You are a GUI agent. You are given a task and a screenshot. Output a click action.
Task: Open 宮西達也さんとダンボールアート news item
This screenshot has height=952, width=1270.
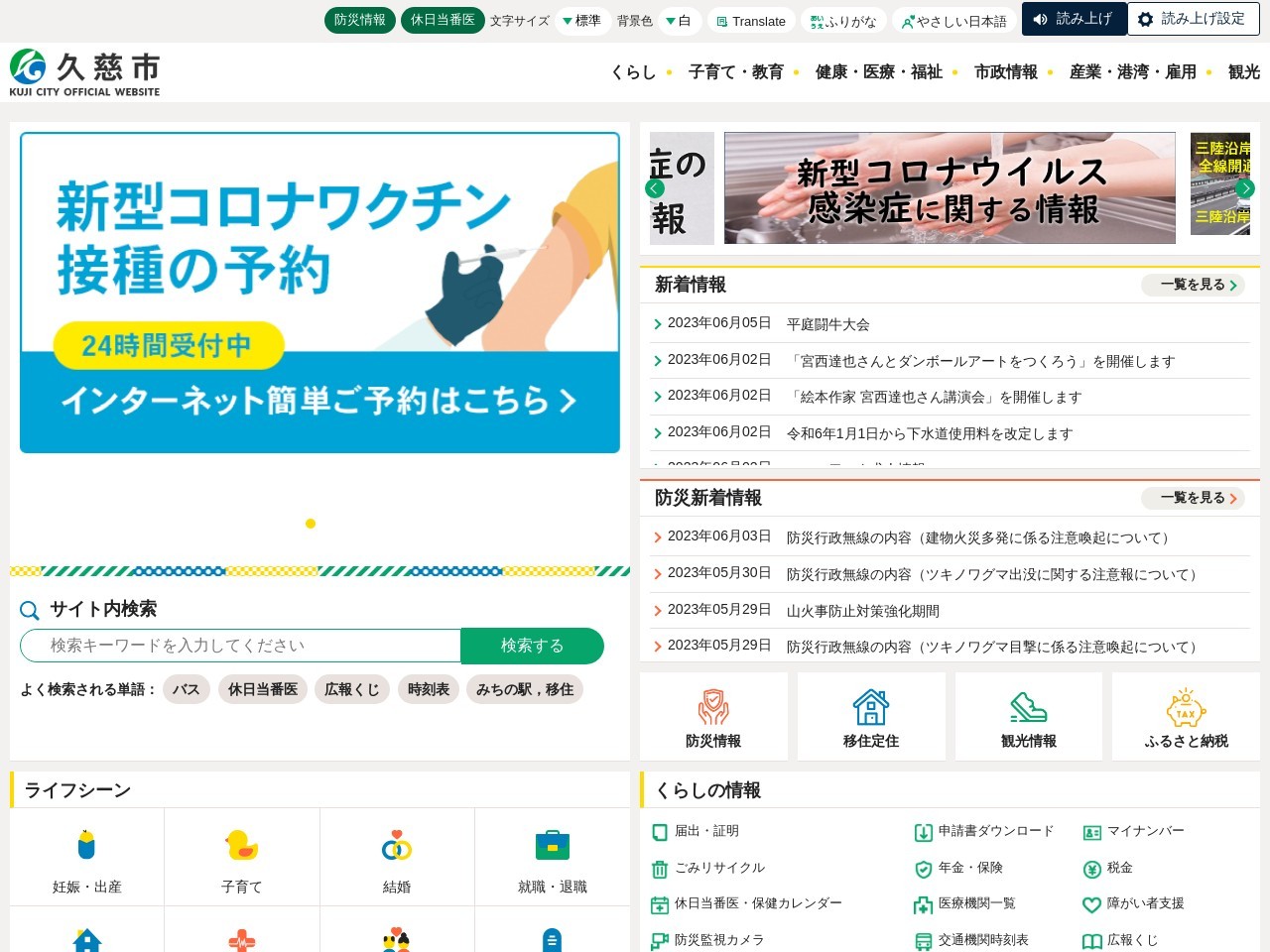[x=981, y=361]
